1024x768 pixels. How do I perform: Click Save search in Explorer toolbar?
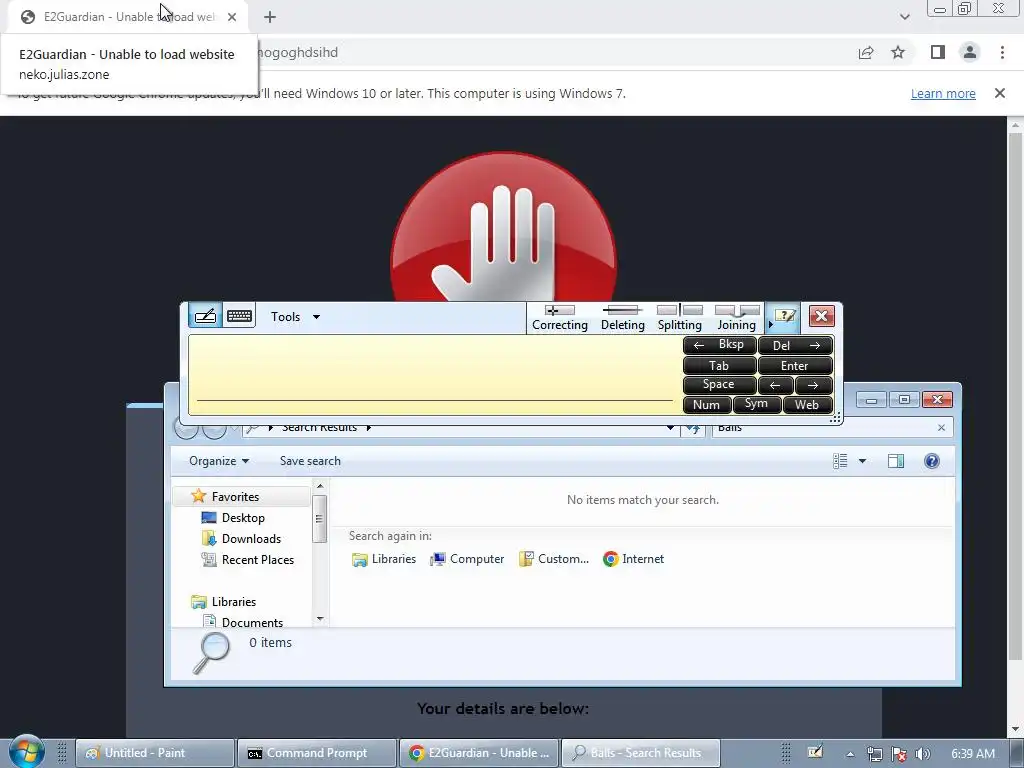[310, 461]
